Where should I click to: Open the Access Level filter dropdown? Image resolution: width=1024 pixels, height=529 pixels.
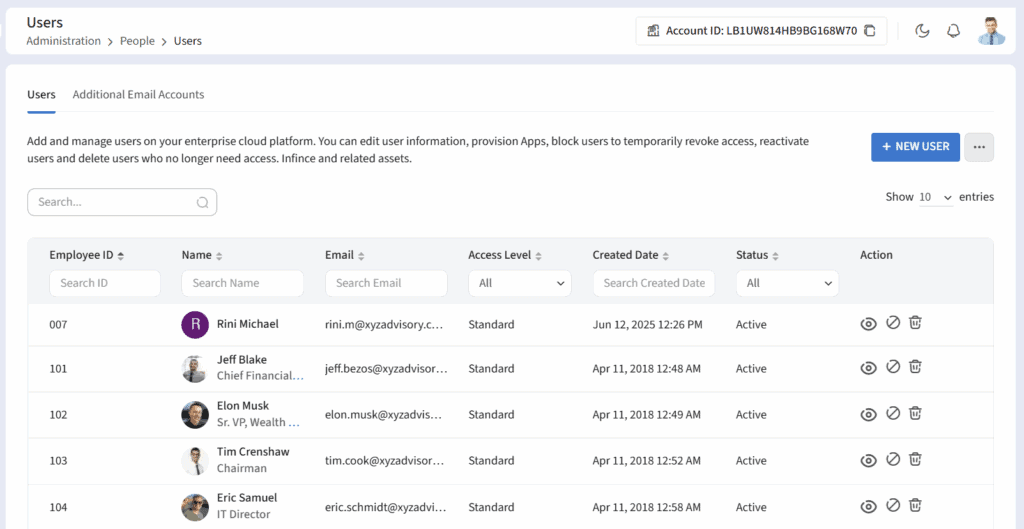pyautogui.click(x=519, y=283)
